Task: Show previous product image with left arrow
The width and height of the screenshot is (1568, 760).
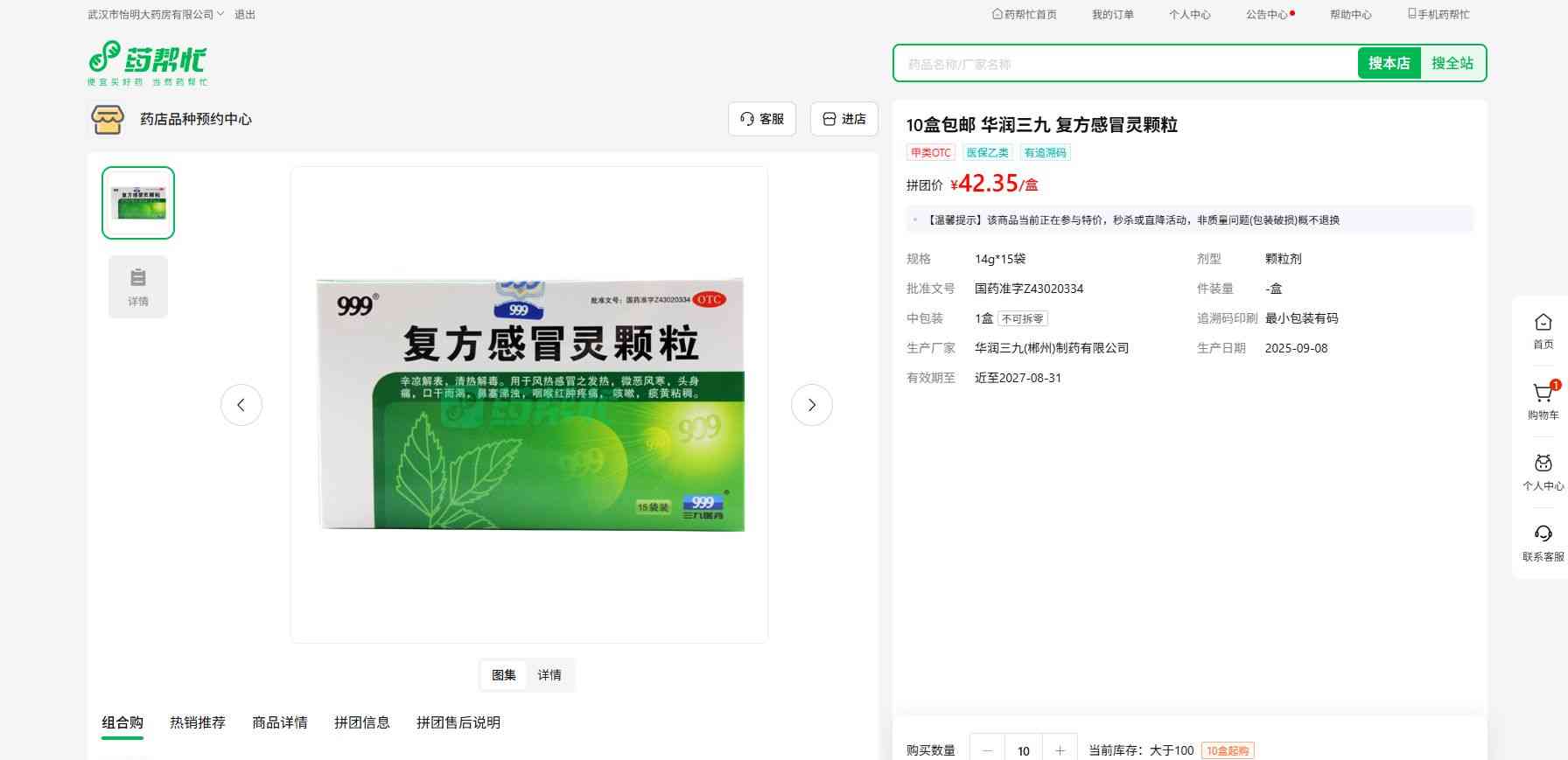Action: click(241, 405)
